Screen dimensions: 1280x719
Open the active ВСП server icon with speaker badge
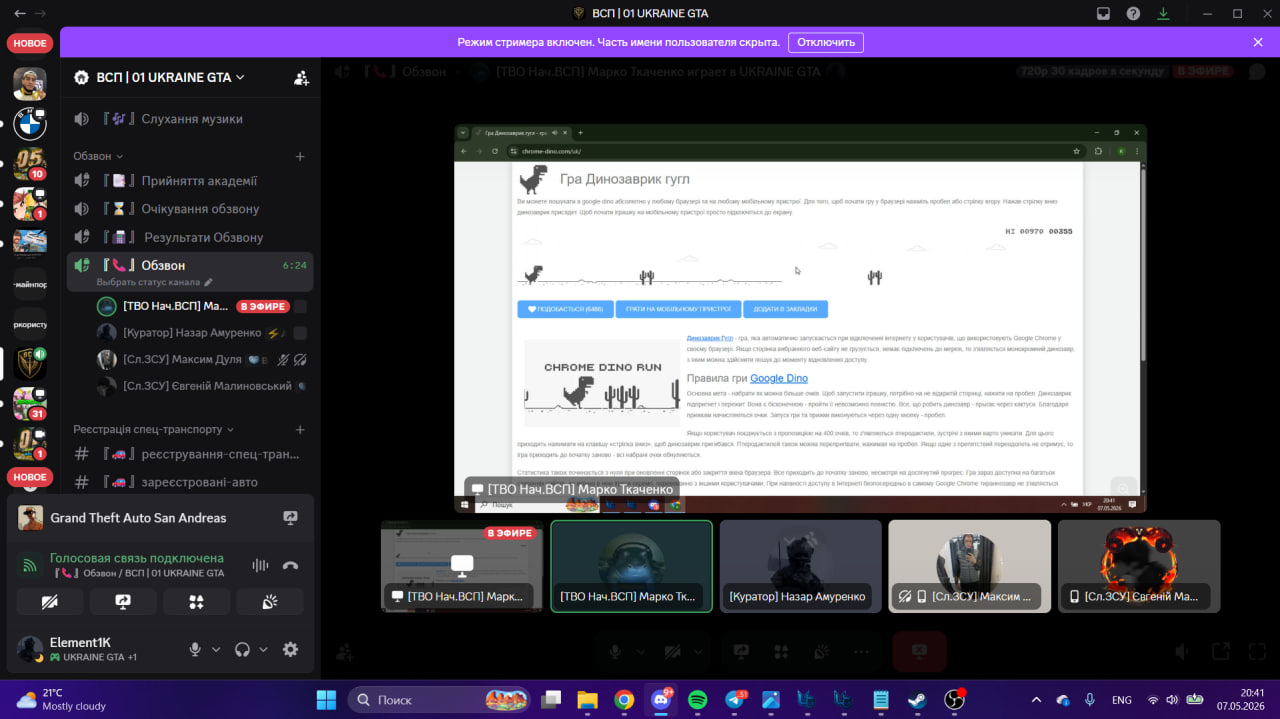pos(30,364)
